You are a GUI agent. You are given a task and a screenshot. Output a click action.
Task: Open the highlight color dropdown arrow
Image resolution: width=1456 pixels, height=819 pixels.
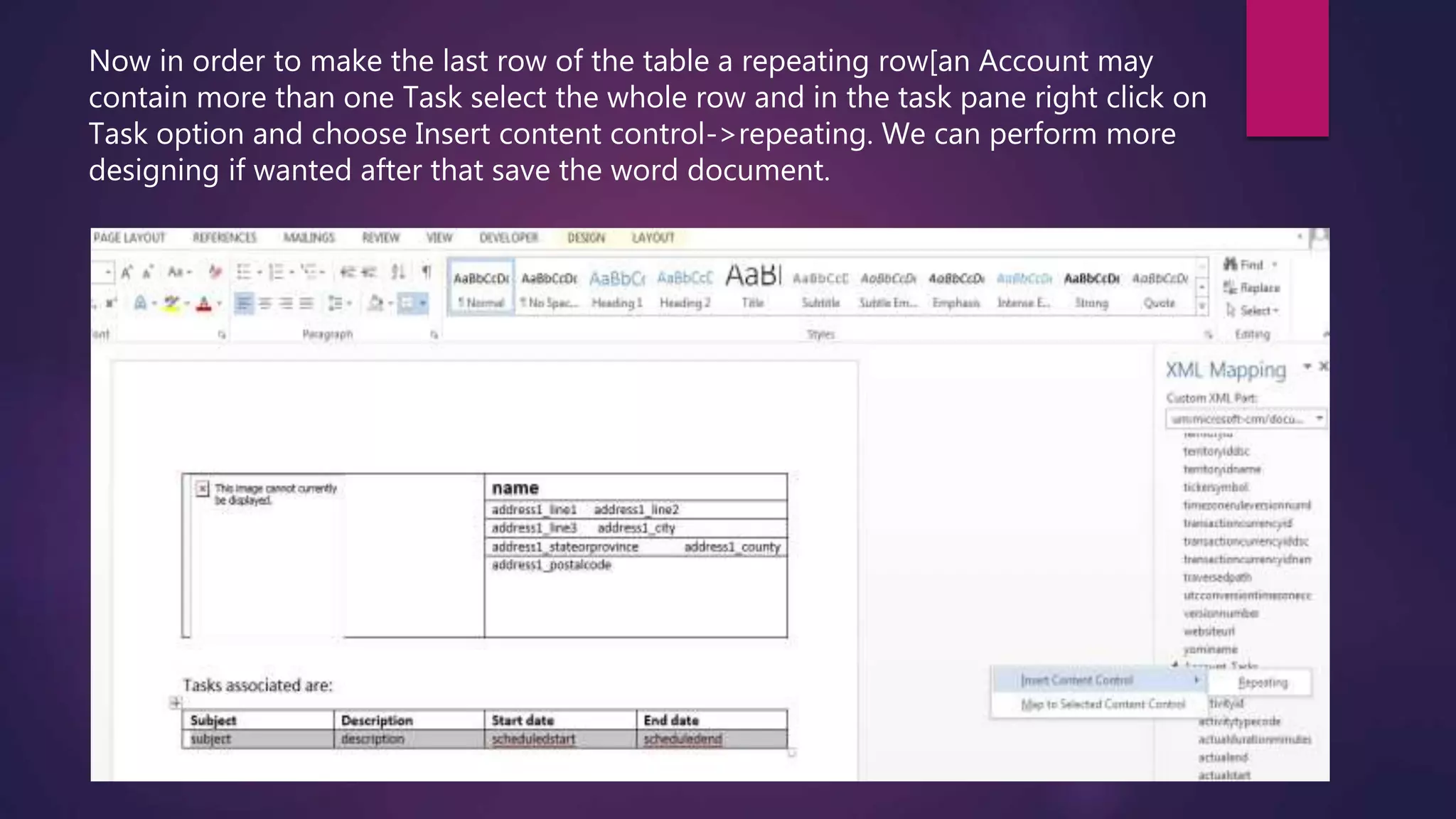pyautogui.click(x=186, y=304)
